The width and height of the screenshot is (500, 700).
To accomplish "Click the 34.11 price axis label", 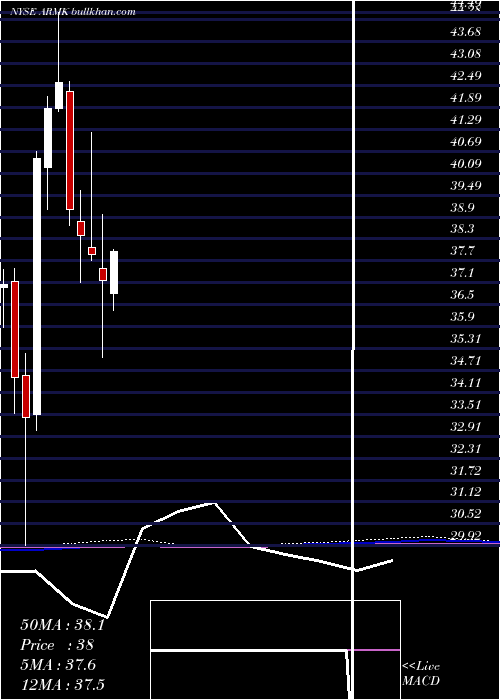I will click(466, 383).
